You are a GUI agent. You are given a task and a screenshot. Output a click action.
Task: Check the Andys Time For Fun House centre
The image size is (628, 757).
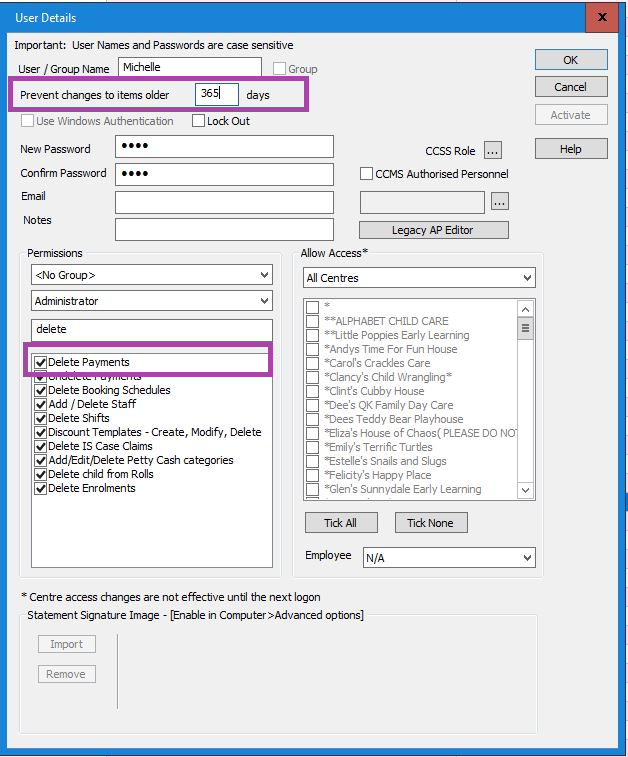pos(313,349)
